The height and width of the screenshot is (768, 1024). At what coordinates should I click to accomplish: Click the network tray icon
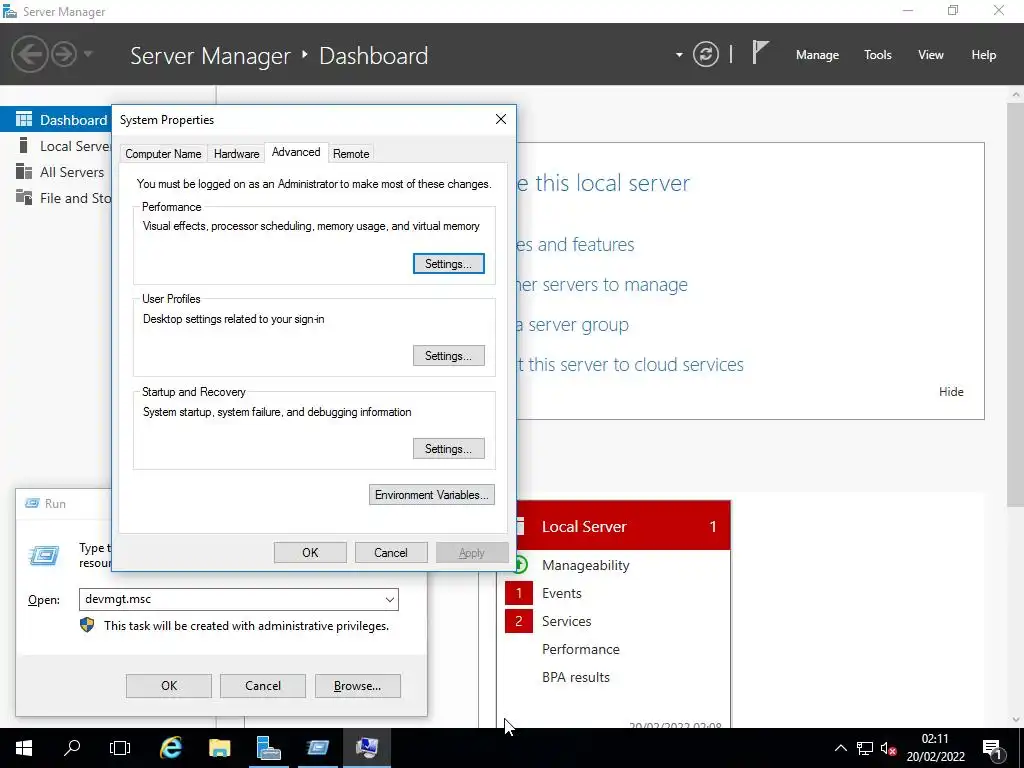point(865,748)
